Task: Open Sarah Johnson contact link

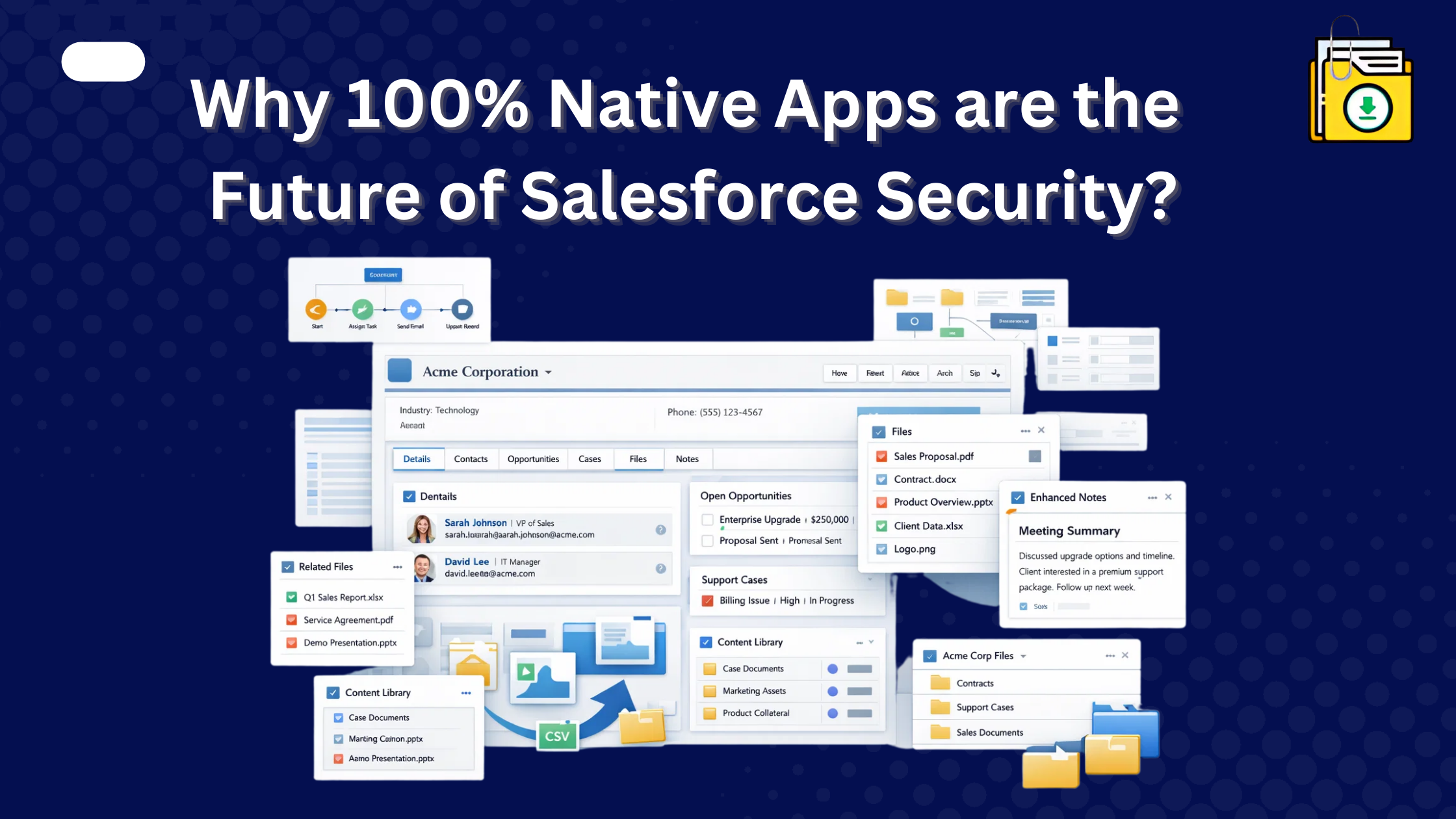Action: click(475, 523)
